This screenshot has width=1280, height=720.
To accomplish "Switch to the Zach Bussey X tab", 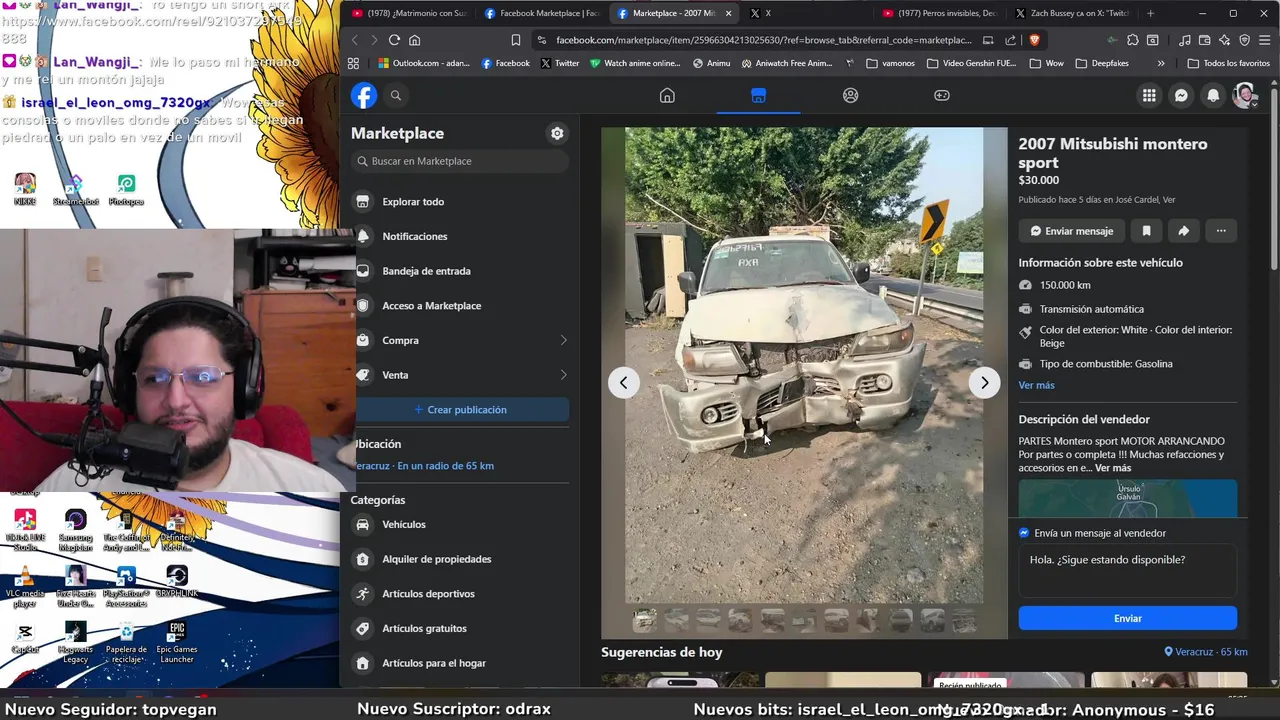I will click(1072, 13).
